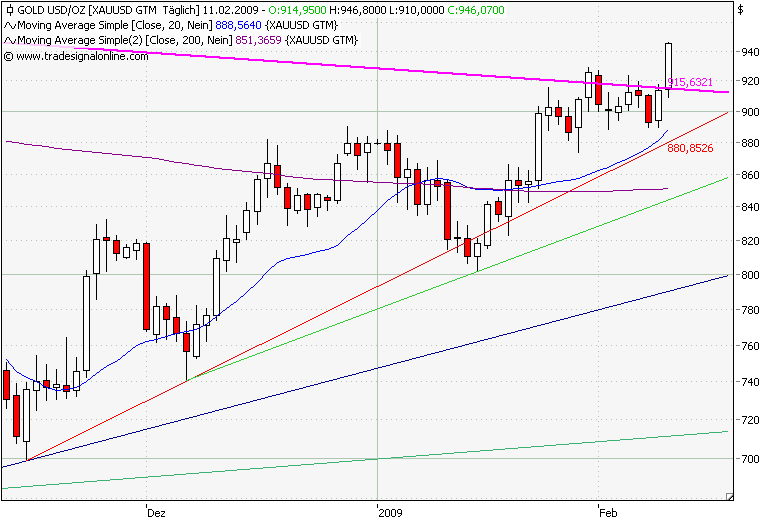Viewport: 769px width, 520px height.
Task: Click the 720 price axis label
Action: tap(749, 420)
